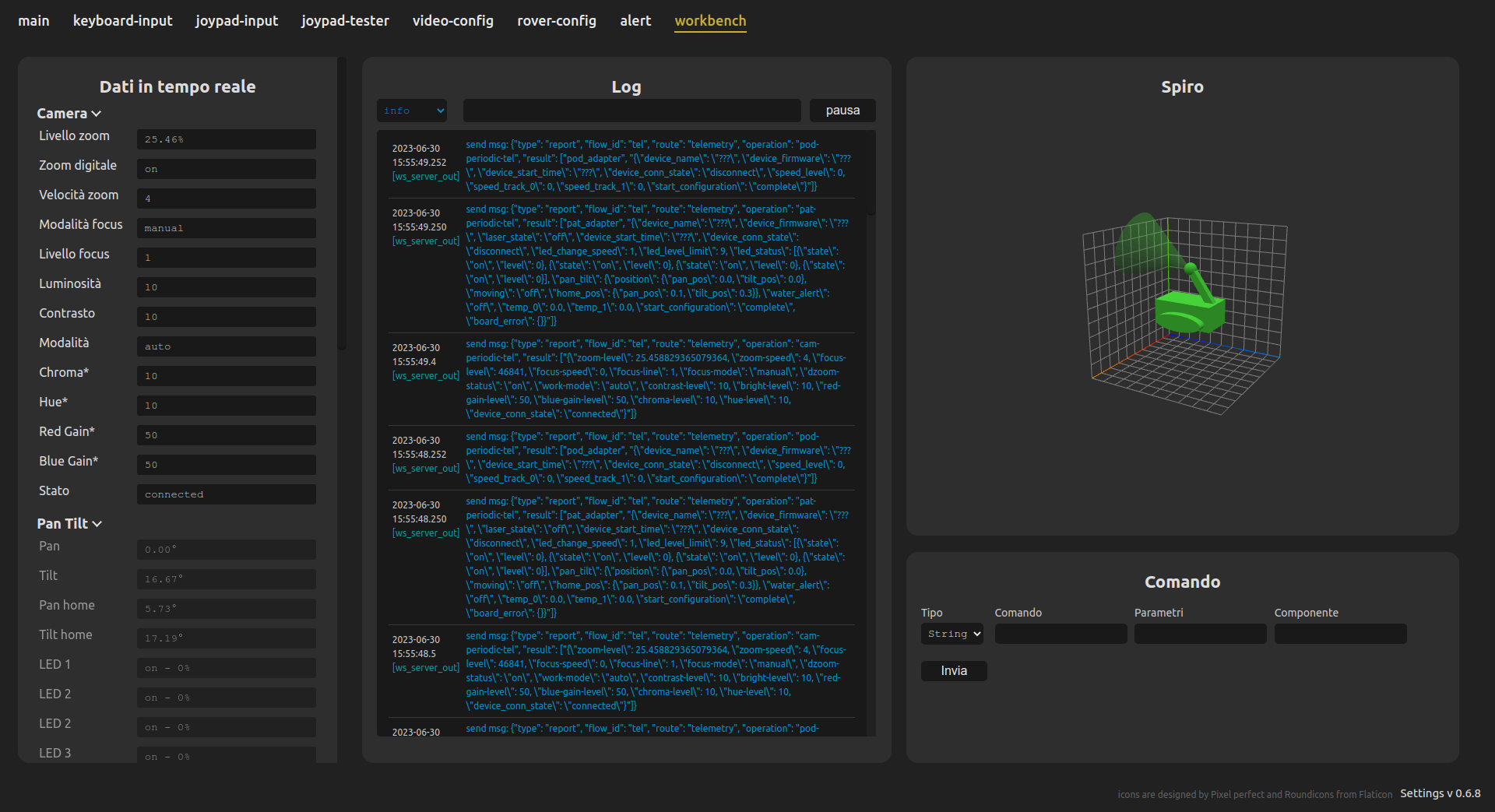The width and height of the screenshot is (1495, 812).
Task: Click the workbench tab
Action: click(x=709, y=21)
